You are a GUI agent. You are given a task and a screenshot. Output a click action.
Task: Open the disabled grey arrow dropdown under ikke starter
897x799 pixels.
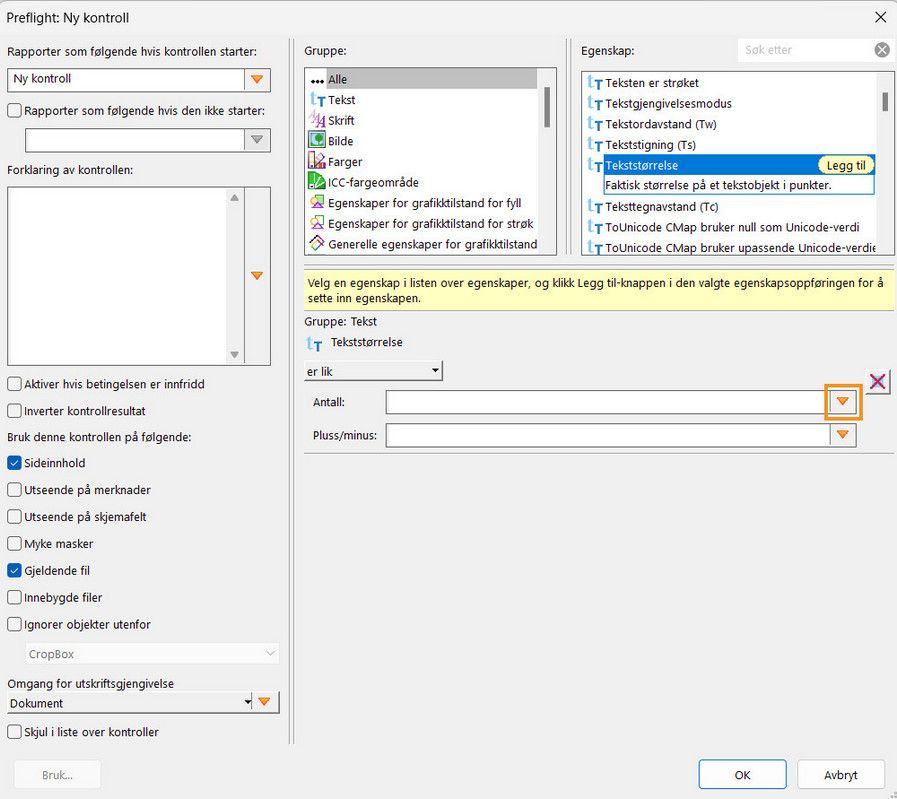[x=257, y=140]
